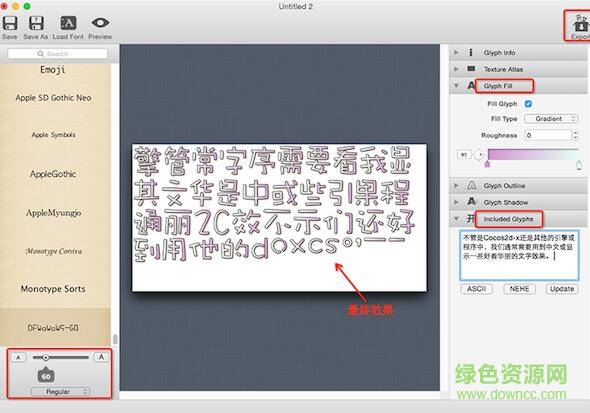Click the NEHE button
590x413 pixels.
(x=519, y=289)
